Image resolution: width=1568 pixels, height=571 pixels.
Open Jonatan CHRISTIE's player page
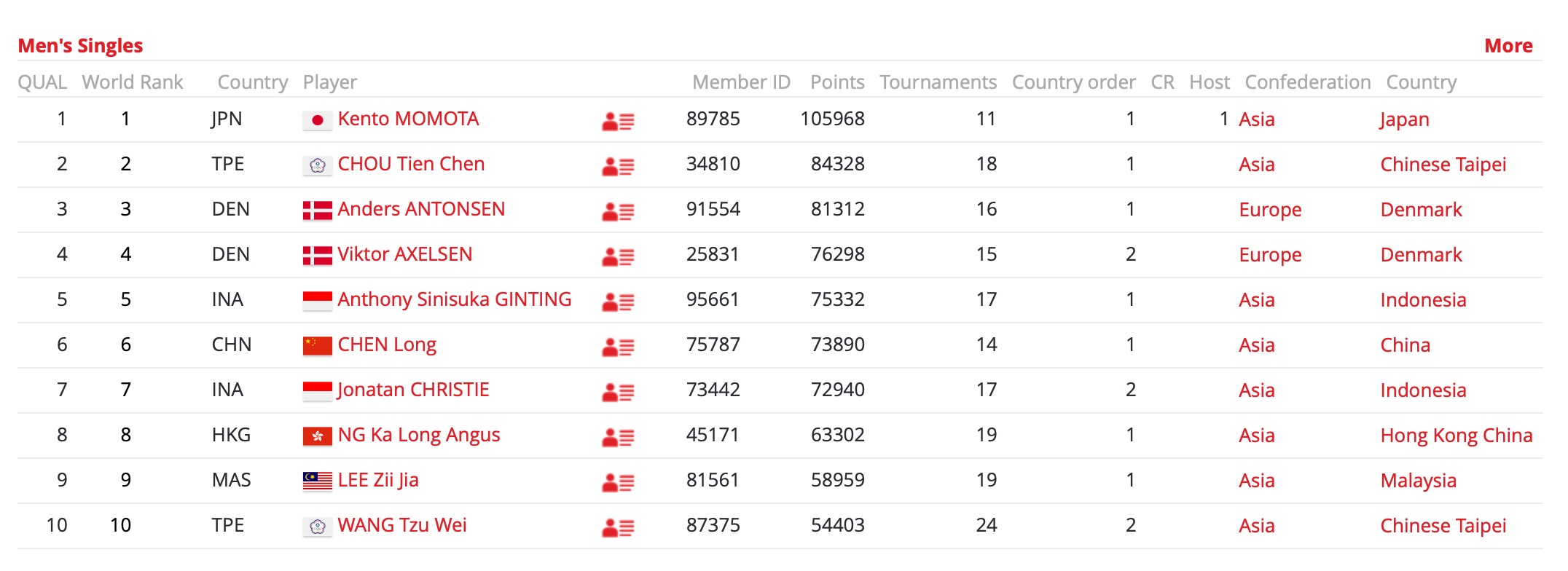[413, 390]
